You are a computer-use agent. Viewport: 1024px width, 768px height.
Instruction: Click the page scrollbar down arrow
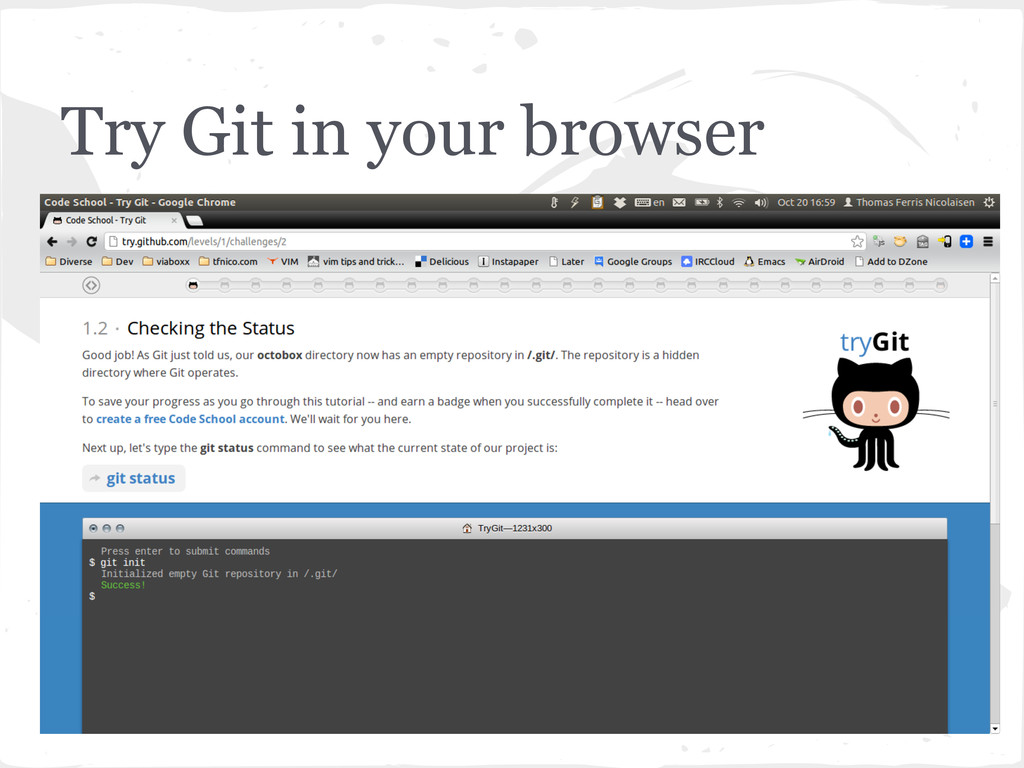click(995, 729)
